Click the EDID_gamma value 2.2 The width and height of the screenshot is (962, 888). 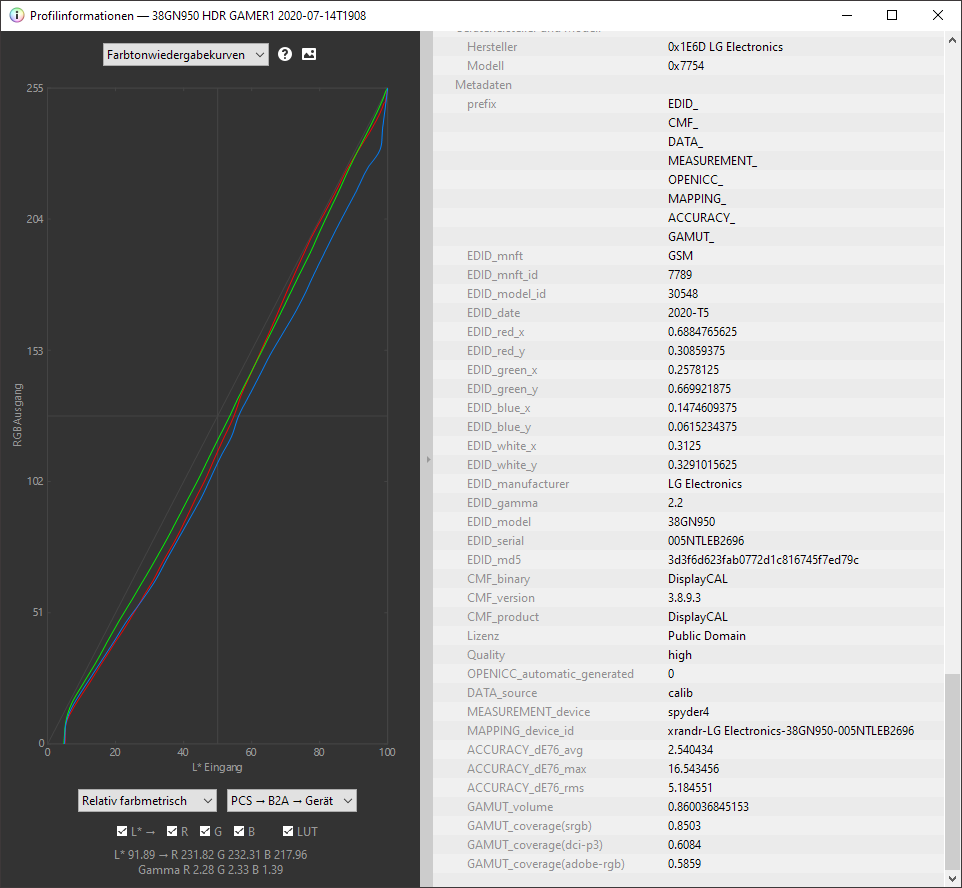point(675,503)
